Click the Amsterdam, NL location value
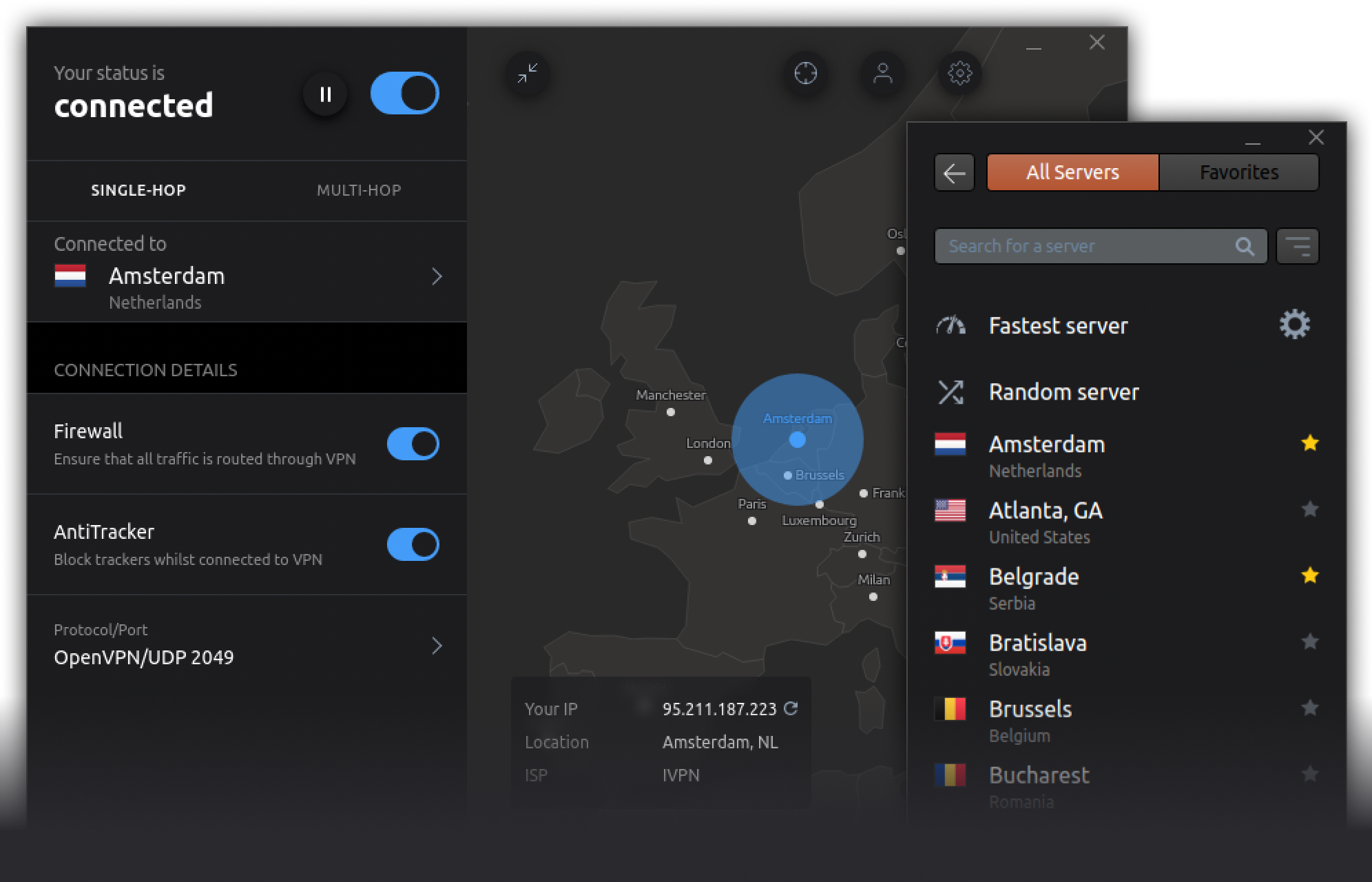1372x882 pixels. 720,742
